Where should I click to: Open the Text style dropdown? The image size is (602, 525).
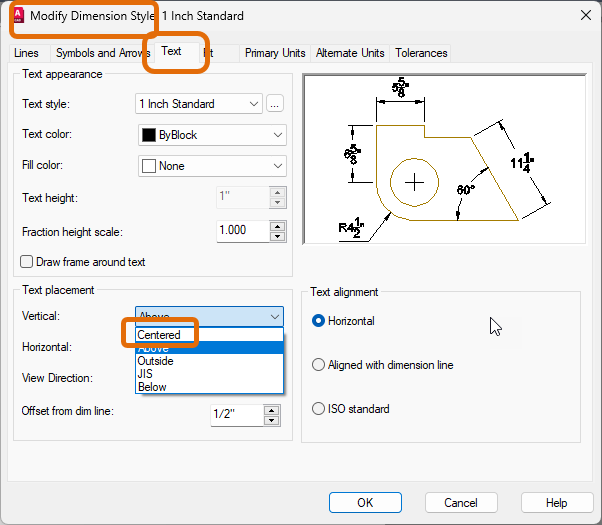click(199, 104)
